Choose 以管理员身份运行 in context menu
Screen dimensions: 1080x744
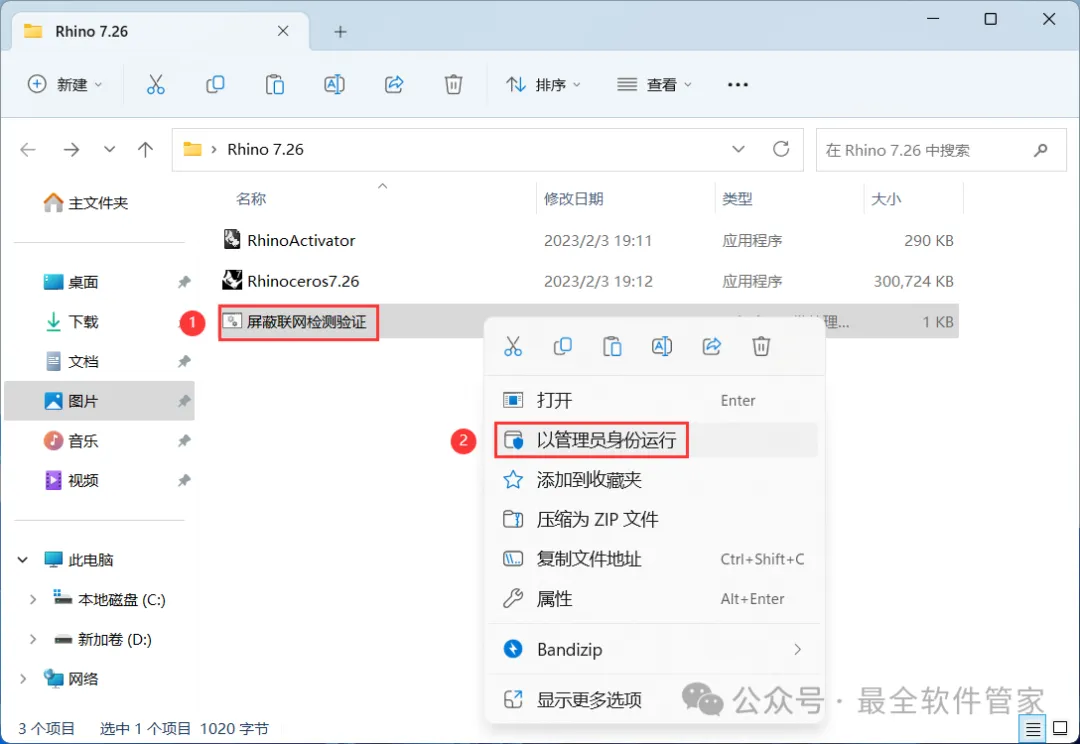click(654, 440)
